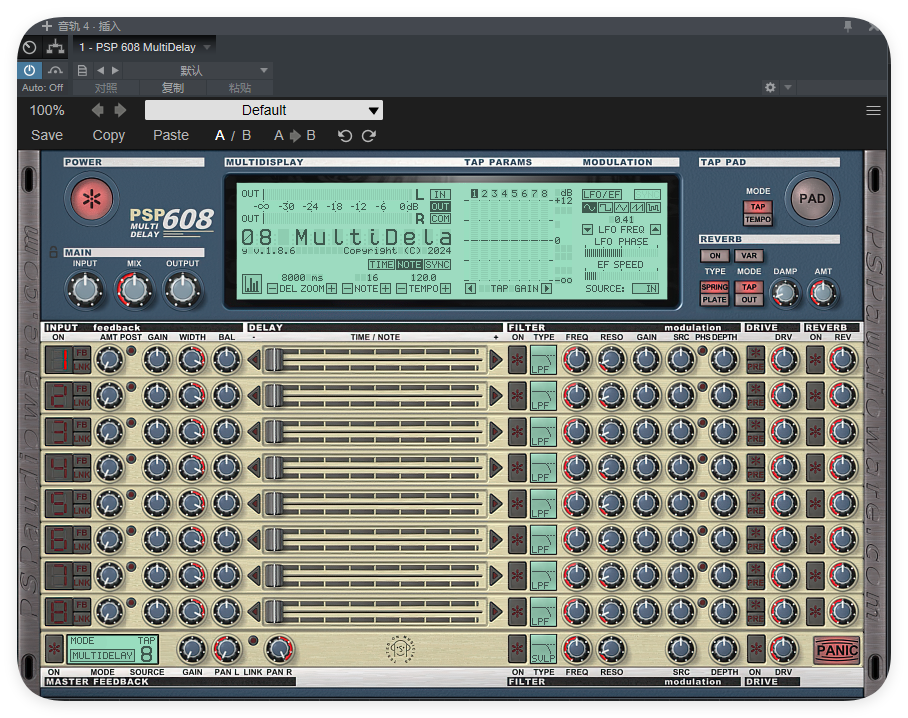The image size is (908, 718).
Task: Open the Default preset dropdown
Action: (x=263, y=110)
